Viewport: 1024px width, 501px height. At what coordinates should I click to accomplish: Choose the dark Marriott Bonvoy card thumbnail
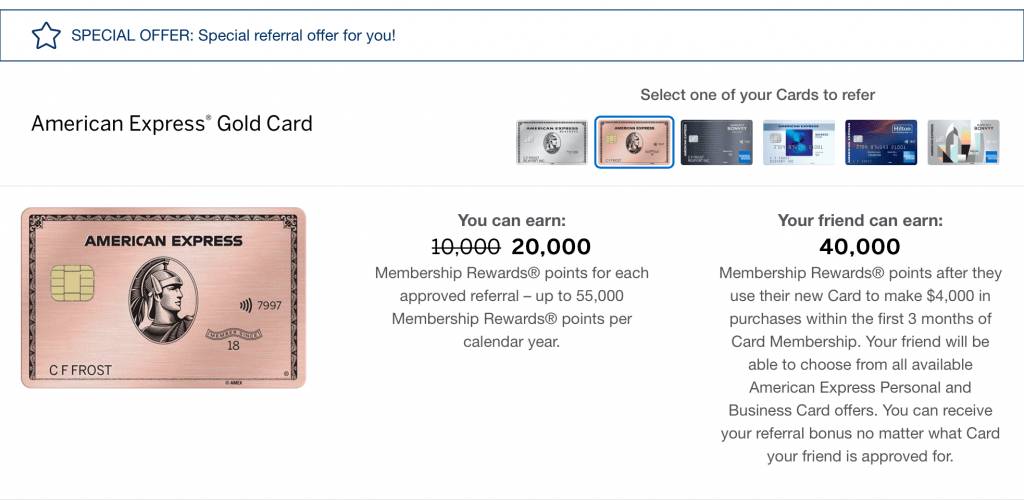pos(716,142)
